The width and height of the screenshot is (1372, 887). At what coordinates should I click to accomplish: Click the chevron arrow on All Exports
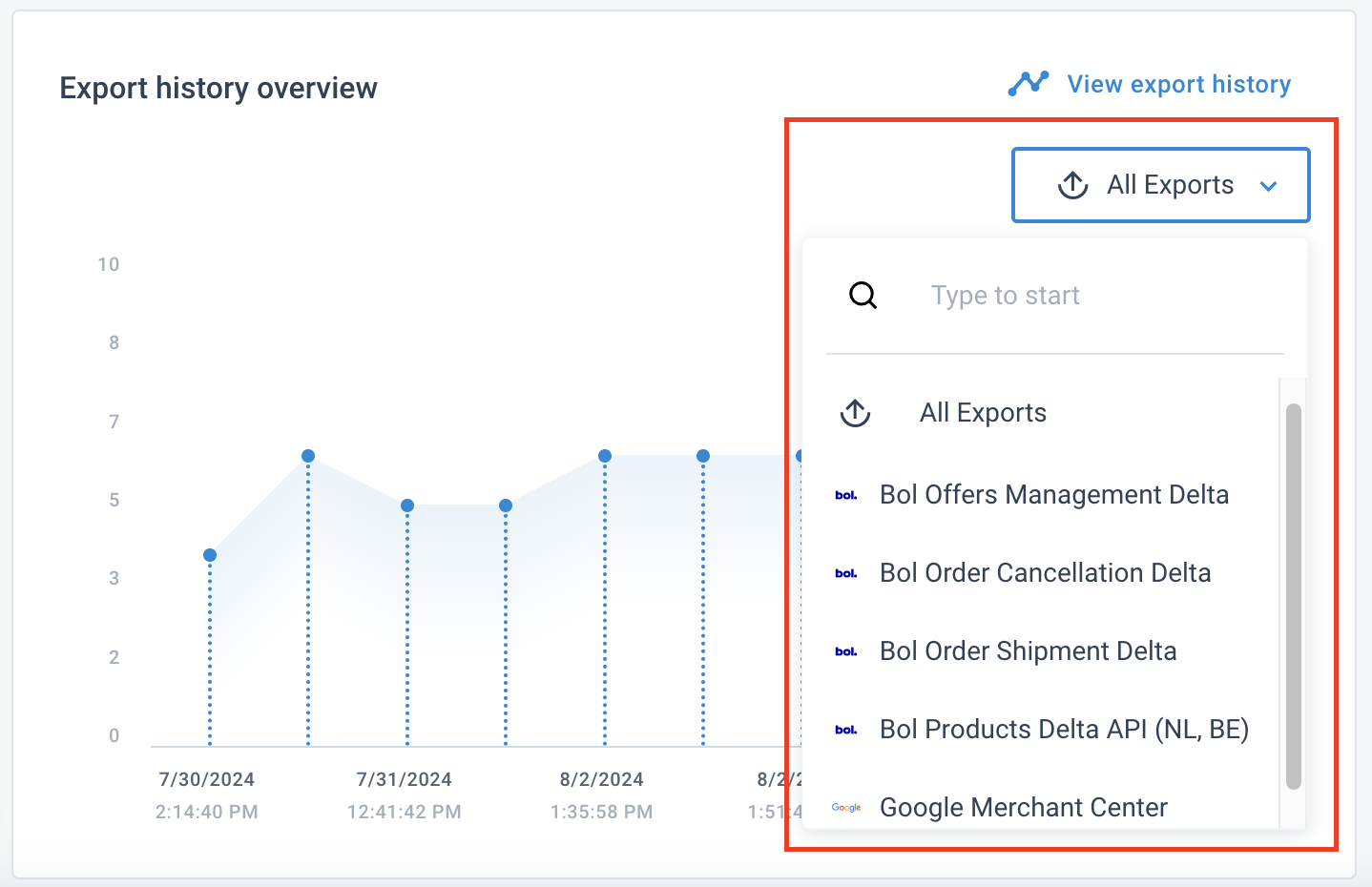(x=1268, y=186)
